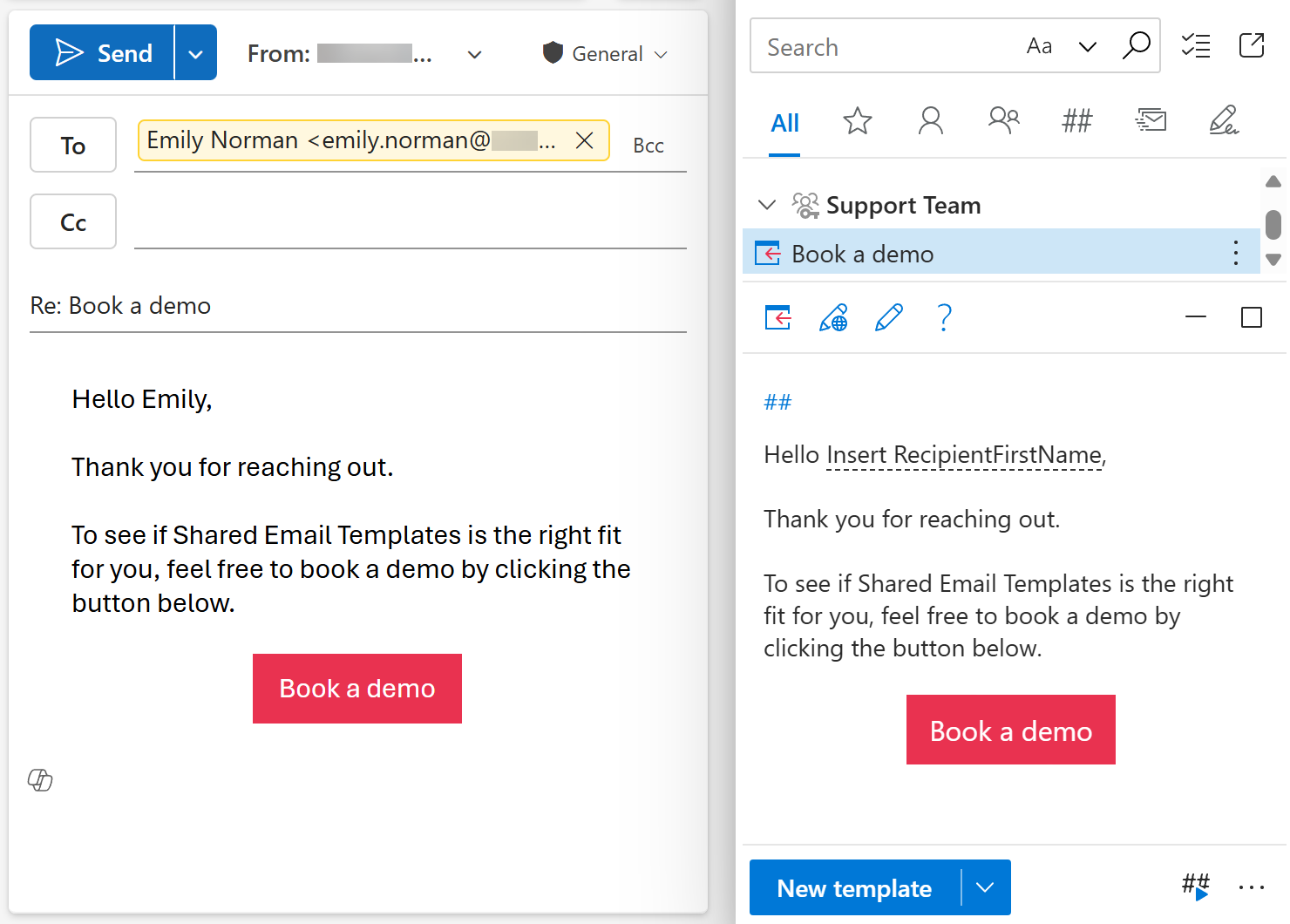Reveal the Bcc field
1290x924 pixels.
pyautogui.click(x=648, y=145)
